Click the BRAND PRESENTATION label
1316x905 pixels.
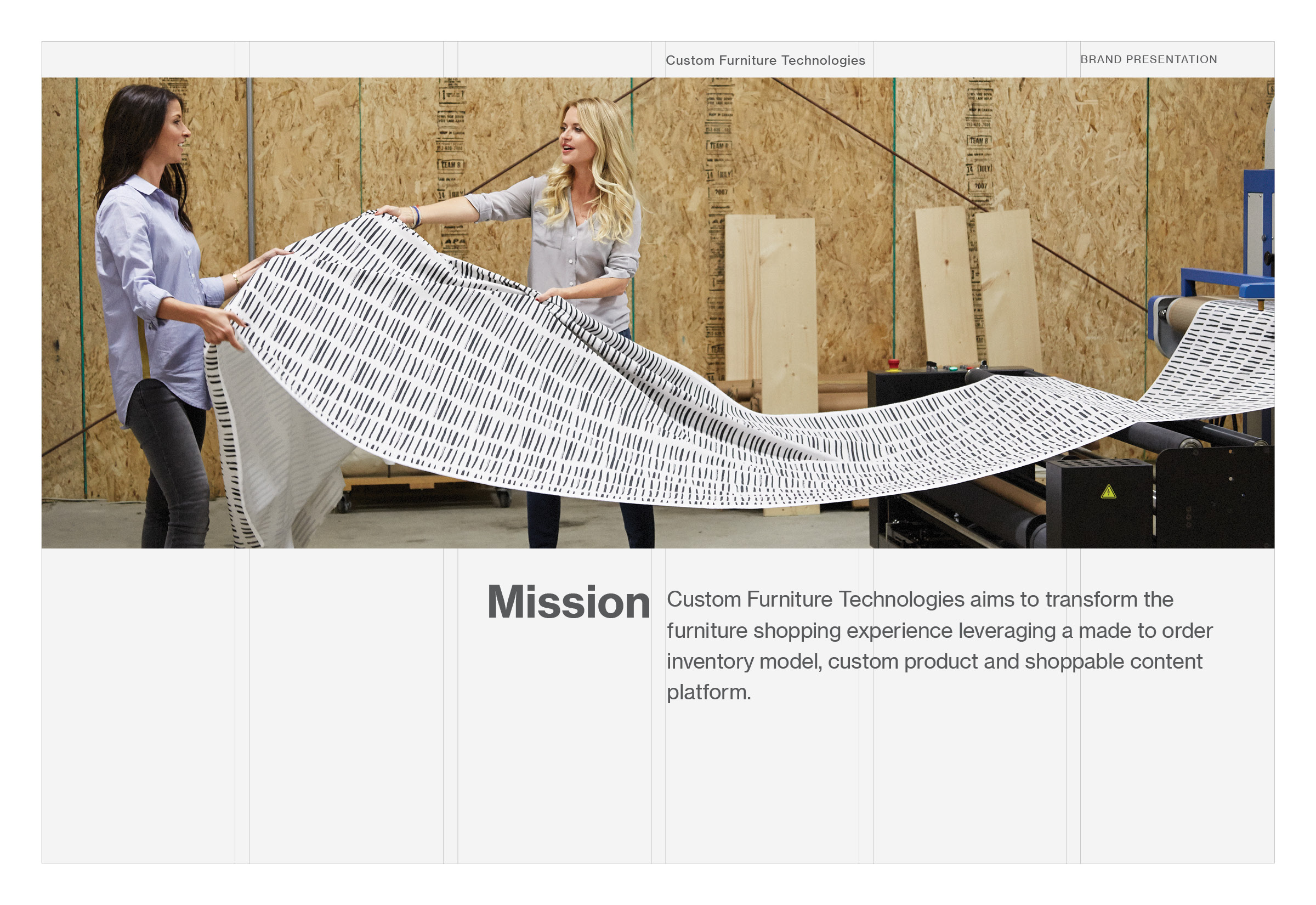(x=1148, y=59)
